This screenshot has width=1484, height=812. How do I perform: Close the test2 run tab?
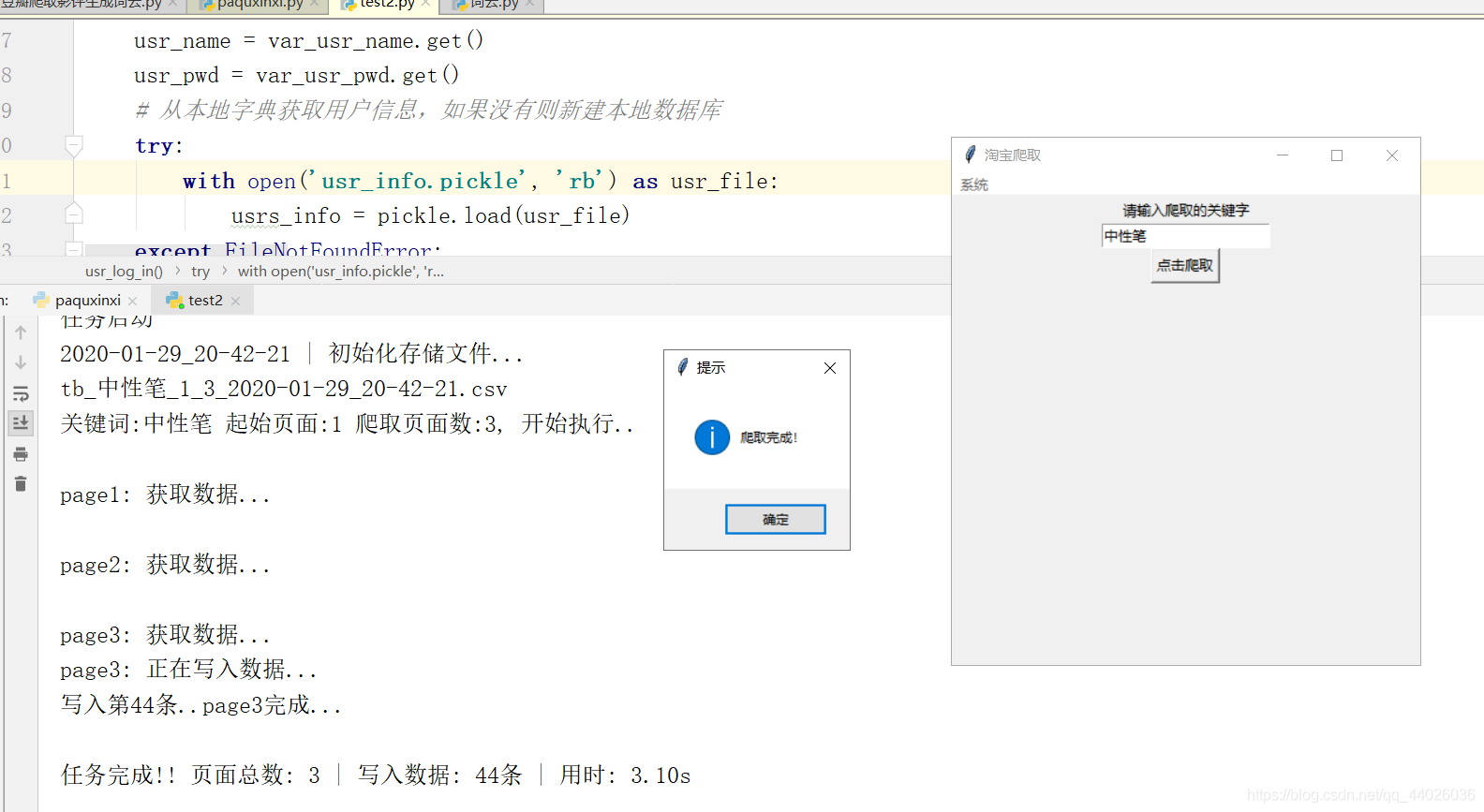pos(235,301)
